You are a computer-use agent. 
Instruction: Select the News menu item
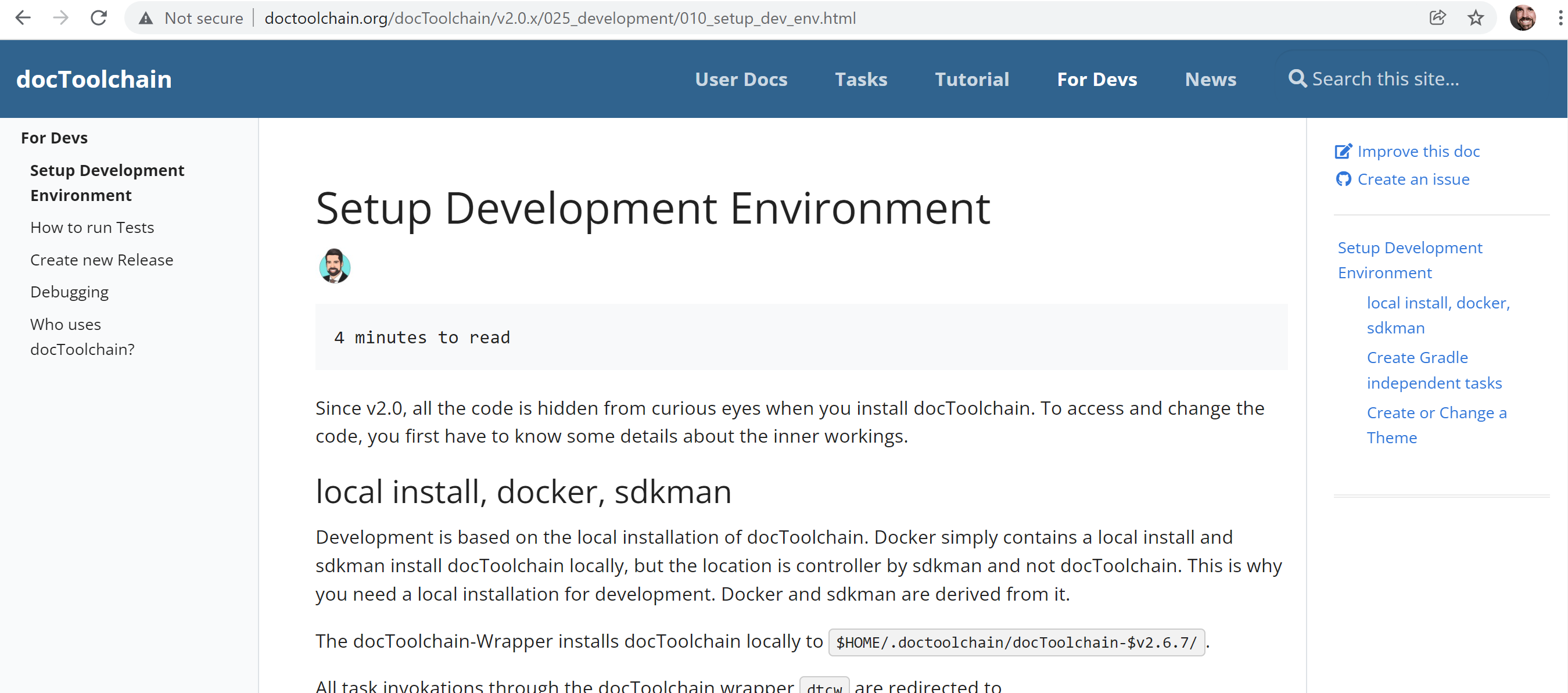pos(1211,78)
